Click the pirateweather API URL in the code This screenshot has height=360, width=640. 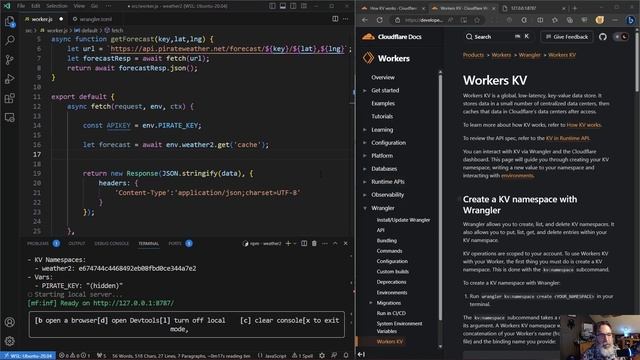pos(228,49)
